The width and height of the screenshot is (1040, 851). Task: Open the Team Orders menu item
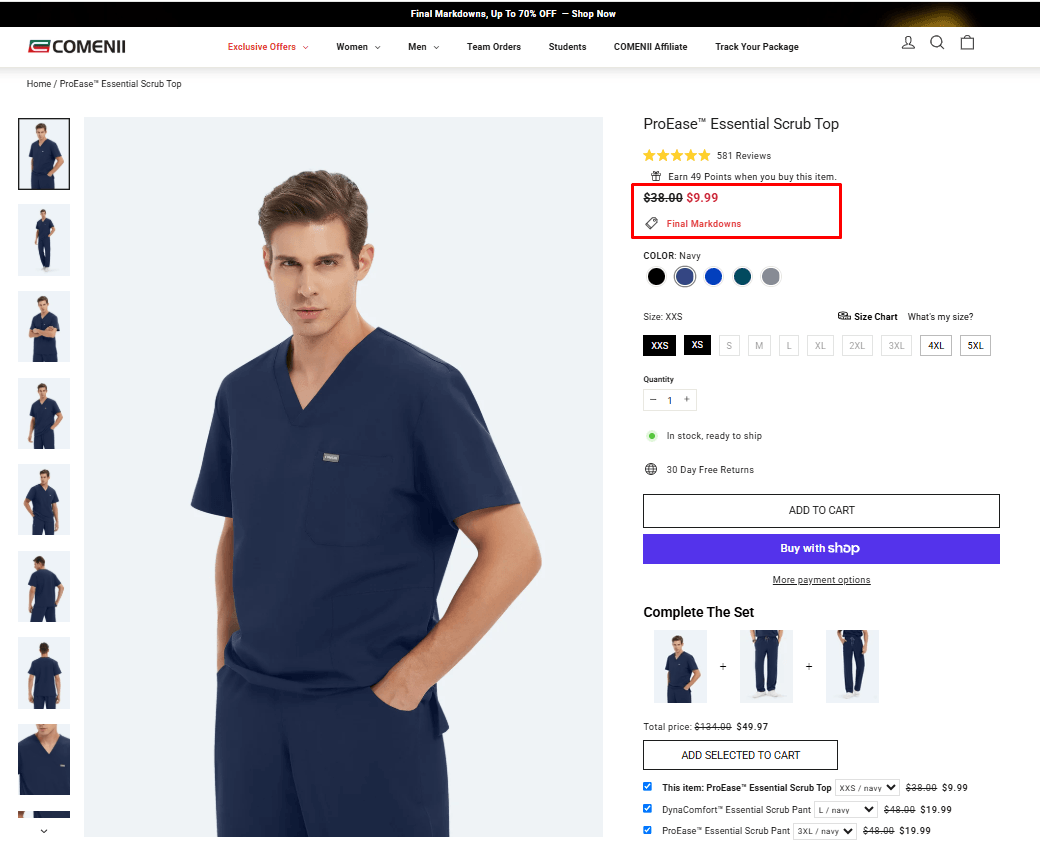click(x=493, y=46)
